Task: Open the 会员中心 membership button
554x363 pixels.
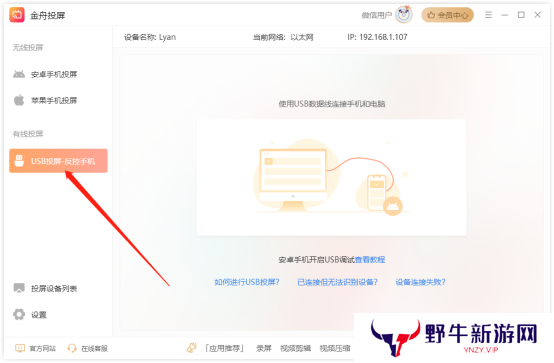Action: tap(447, 15)
